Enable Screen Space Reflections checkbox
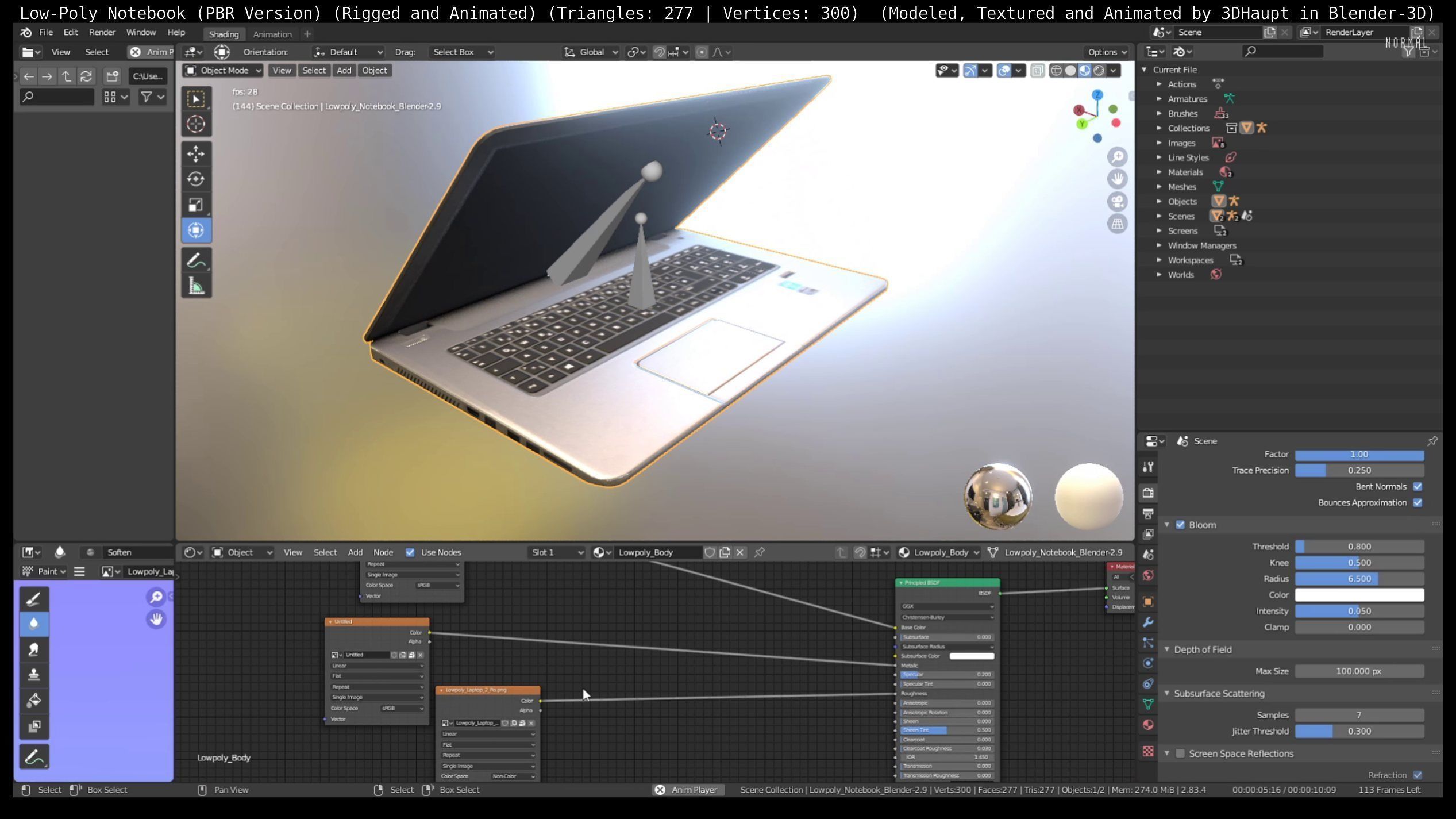This screenshot has width=1456, height=819. pyautogui.click(x=1180, y=753)
